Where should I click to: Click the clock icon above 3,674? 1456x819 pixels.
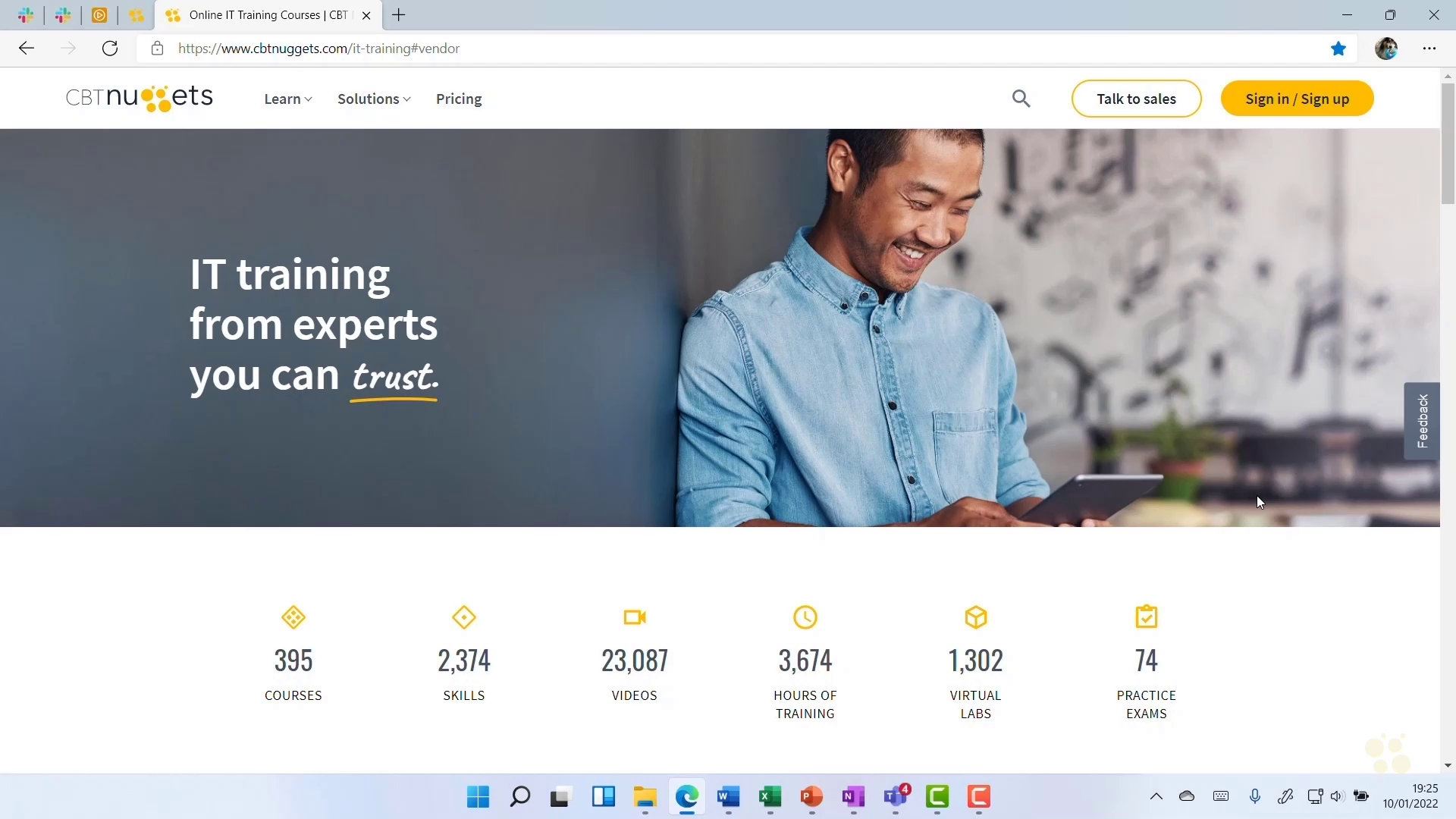click(805, 617)
